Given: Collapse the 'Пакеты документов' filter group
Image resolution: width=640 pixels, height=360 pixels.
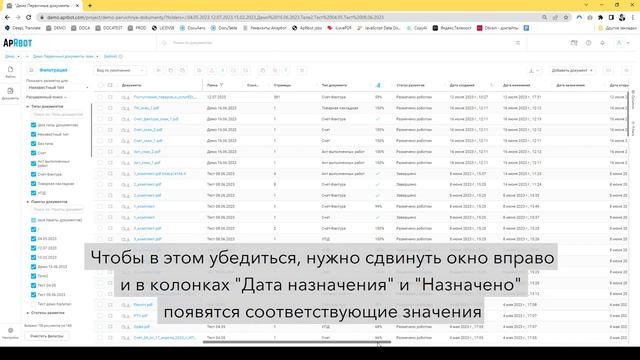Looking at the screenshot, I should [28, 202].
